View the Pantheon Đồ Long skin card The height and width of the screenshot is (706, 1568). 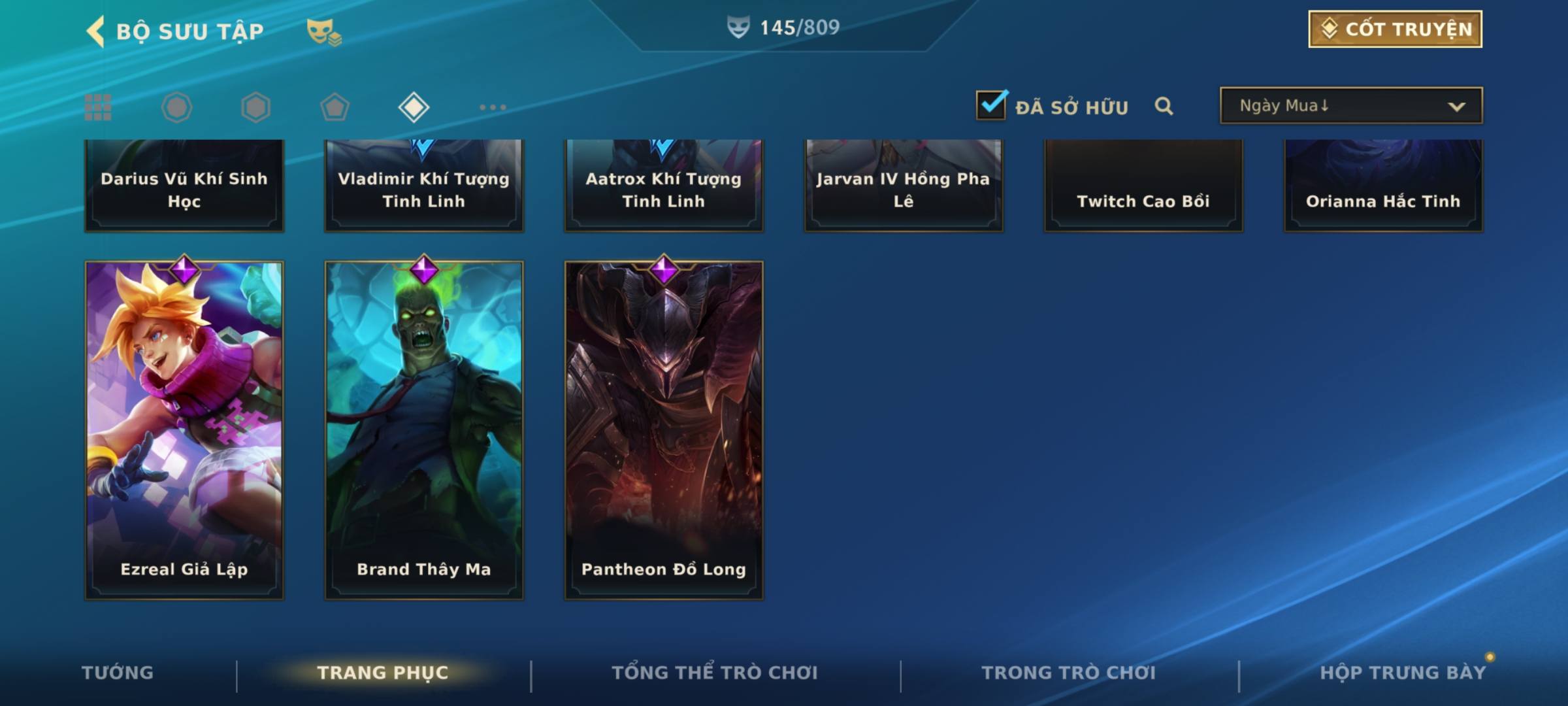[x=664, y=430]
